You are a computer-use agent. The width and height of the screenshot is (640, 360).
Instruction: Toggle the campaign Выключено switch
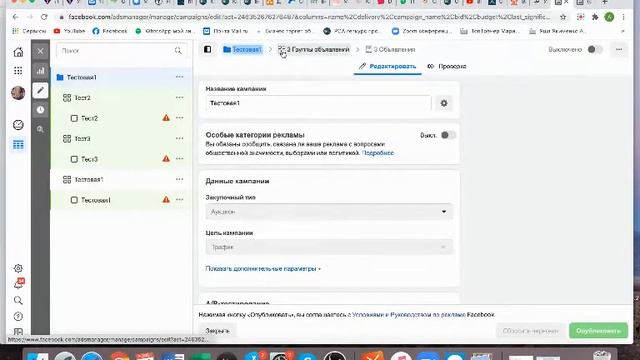coord(595,49)
